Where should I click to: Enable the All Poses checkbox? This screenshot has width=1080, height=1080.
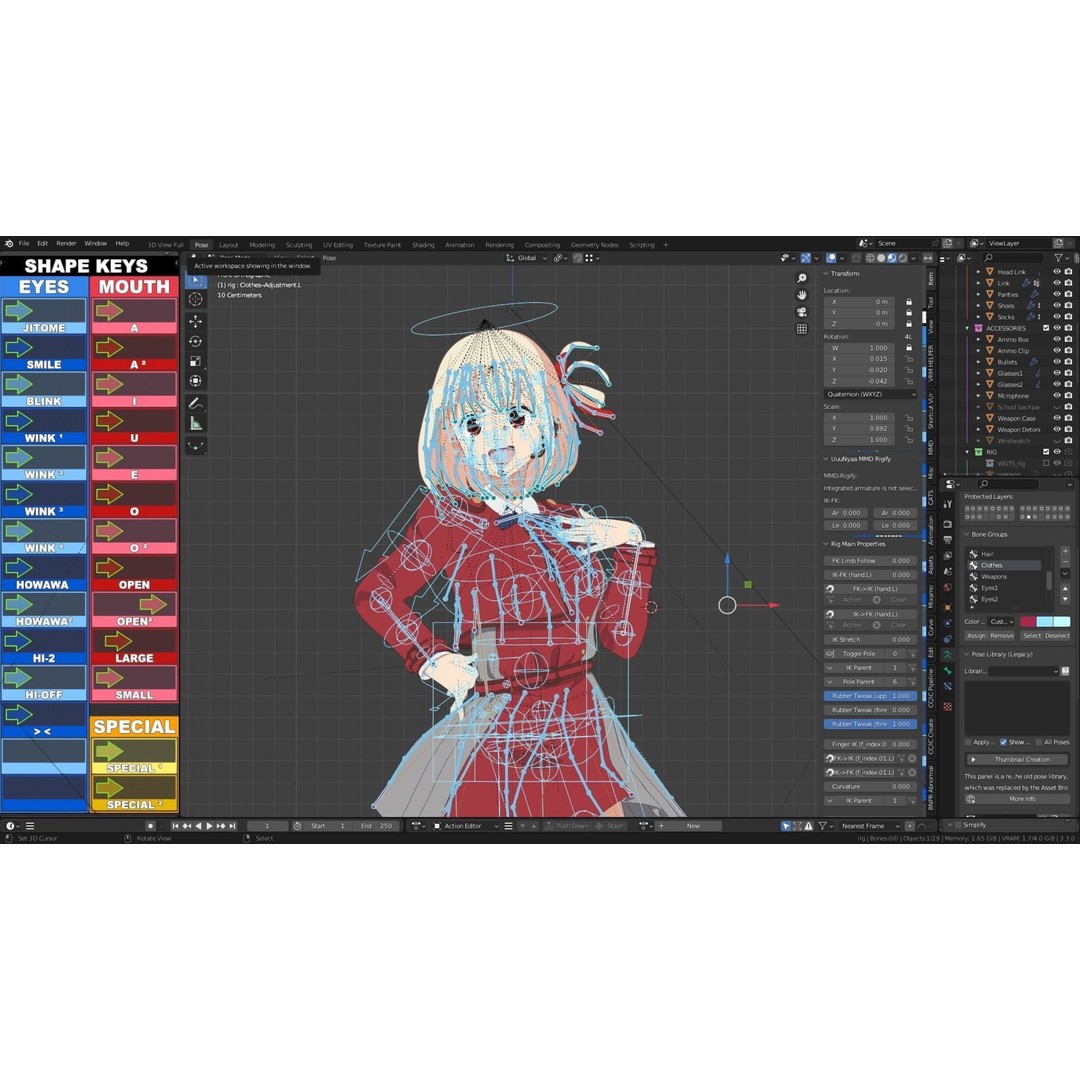click(x=1038, y=742)
